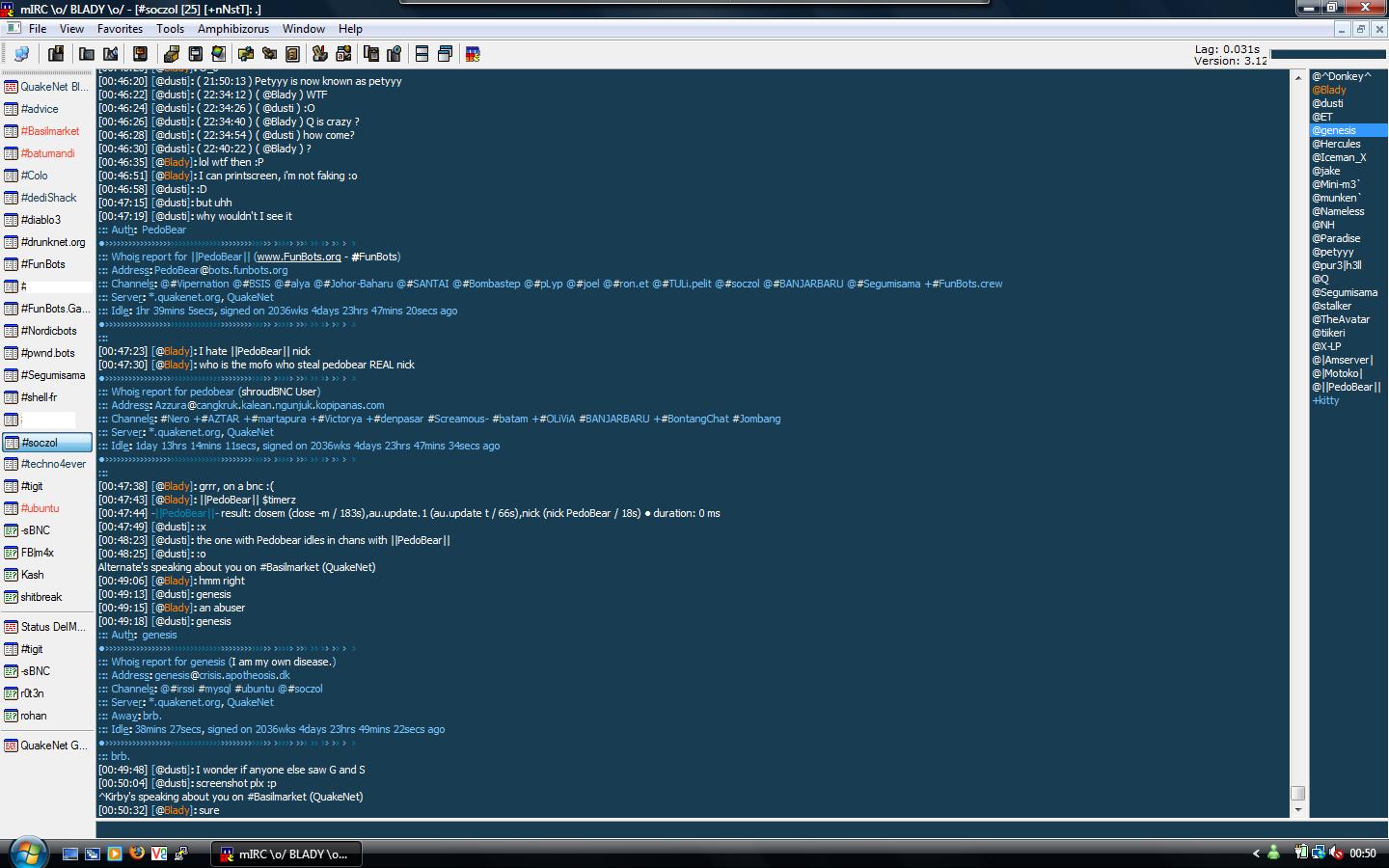Screen dimensions: 1389x868
Task: Launch Firefox from the Quick Launch bar
Action: [x=137, y=854]
